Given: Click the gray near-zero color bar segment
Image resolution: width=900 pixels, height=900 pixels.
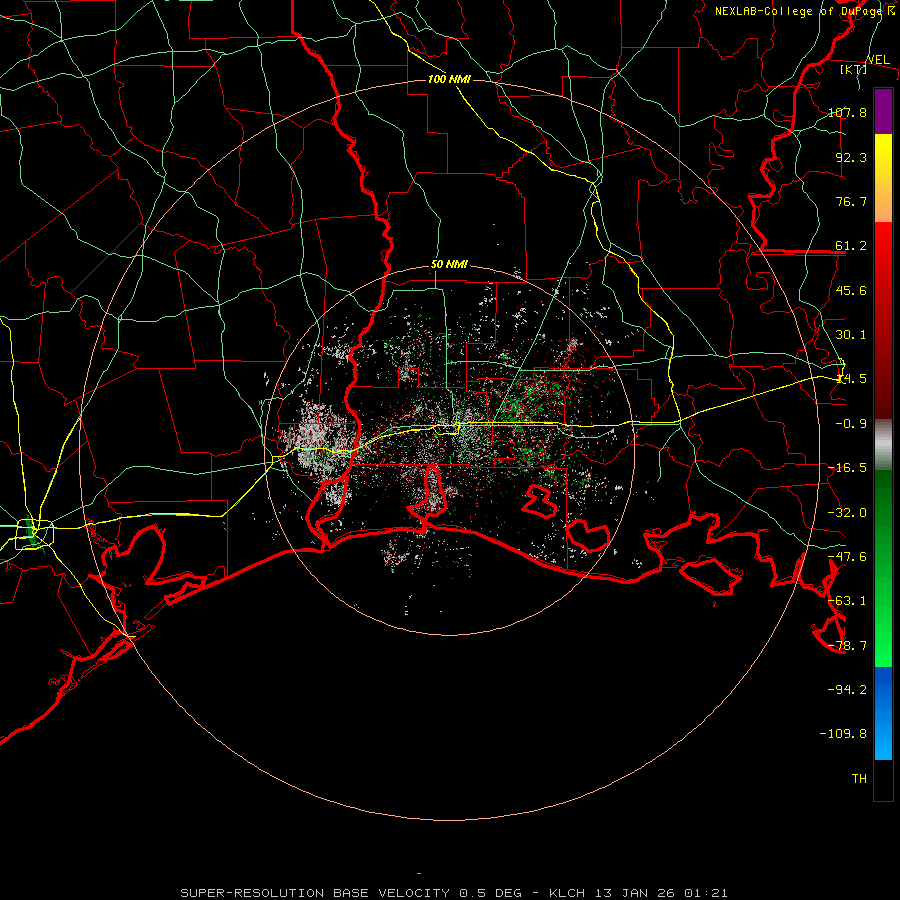Looking at the screenshot, I should click(883, 445).
